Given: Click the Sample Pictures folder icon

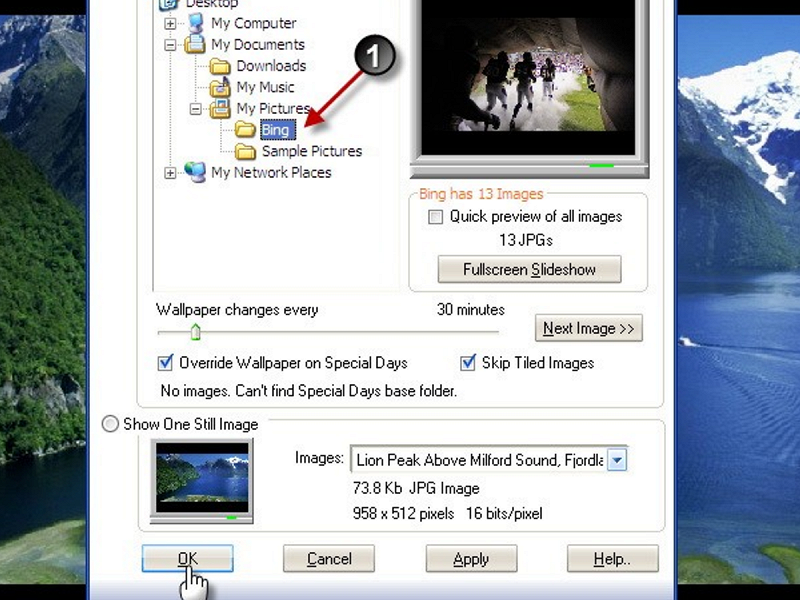Looking at the screenshot, I should pyautogui.click(x=245, y=151).
